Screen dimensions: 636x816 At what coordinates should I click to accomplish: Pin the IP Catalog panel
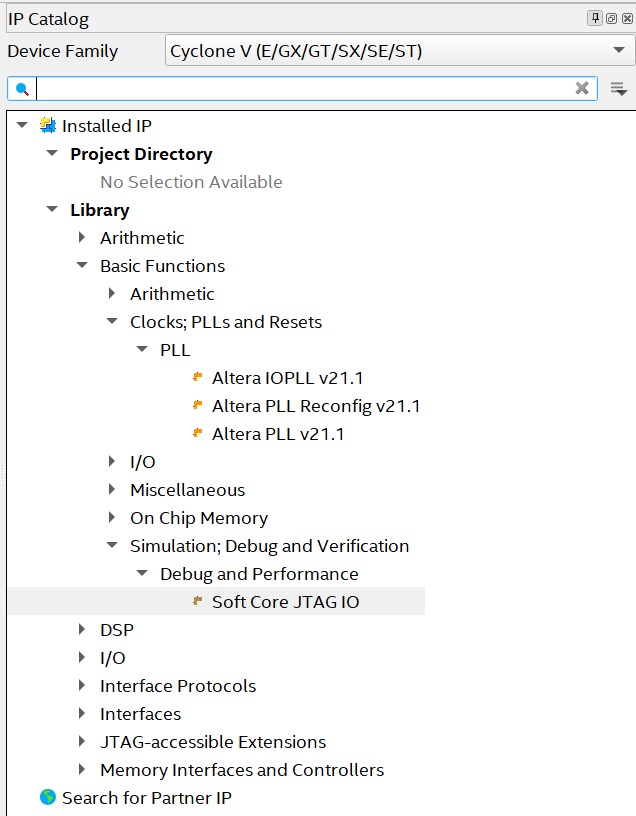coord(595,18)
